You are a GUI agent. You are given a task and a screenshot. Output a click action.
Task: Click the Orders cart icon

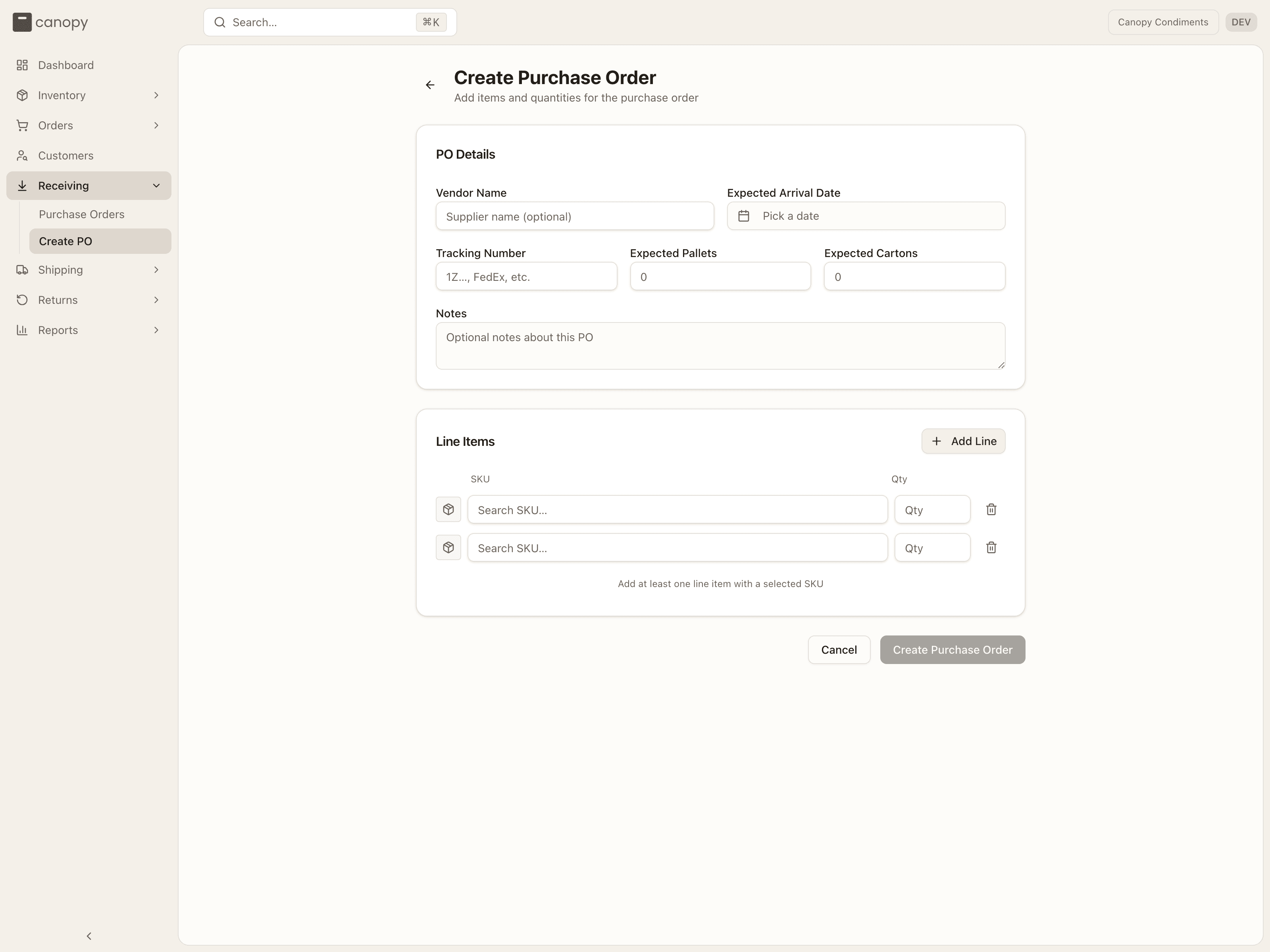22,126
